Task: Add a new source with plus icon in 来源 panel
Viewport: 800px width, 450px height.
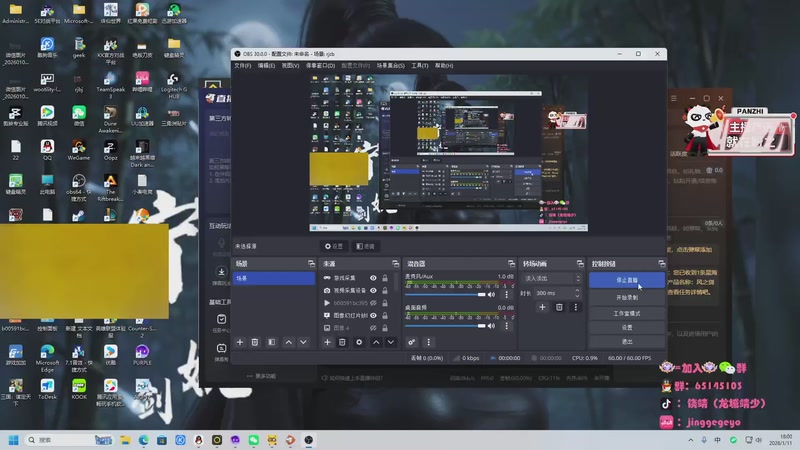Action: click(x=328, y=342)
